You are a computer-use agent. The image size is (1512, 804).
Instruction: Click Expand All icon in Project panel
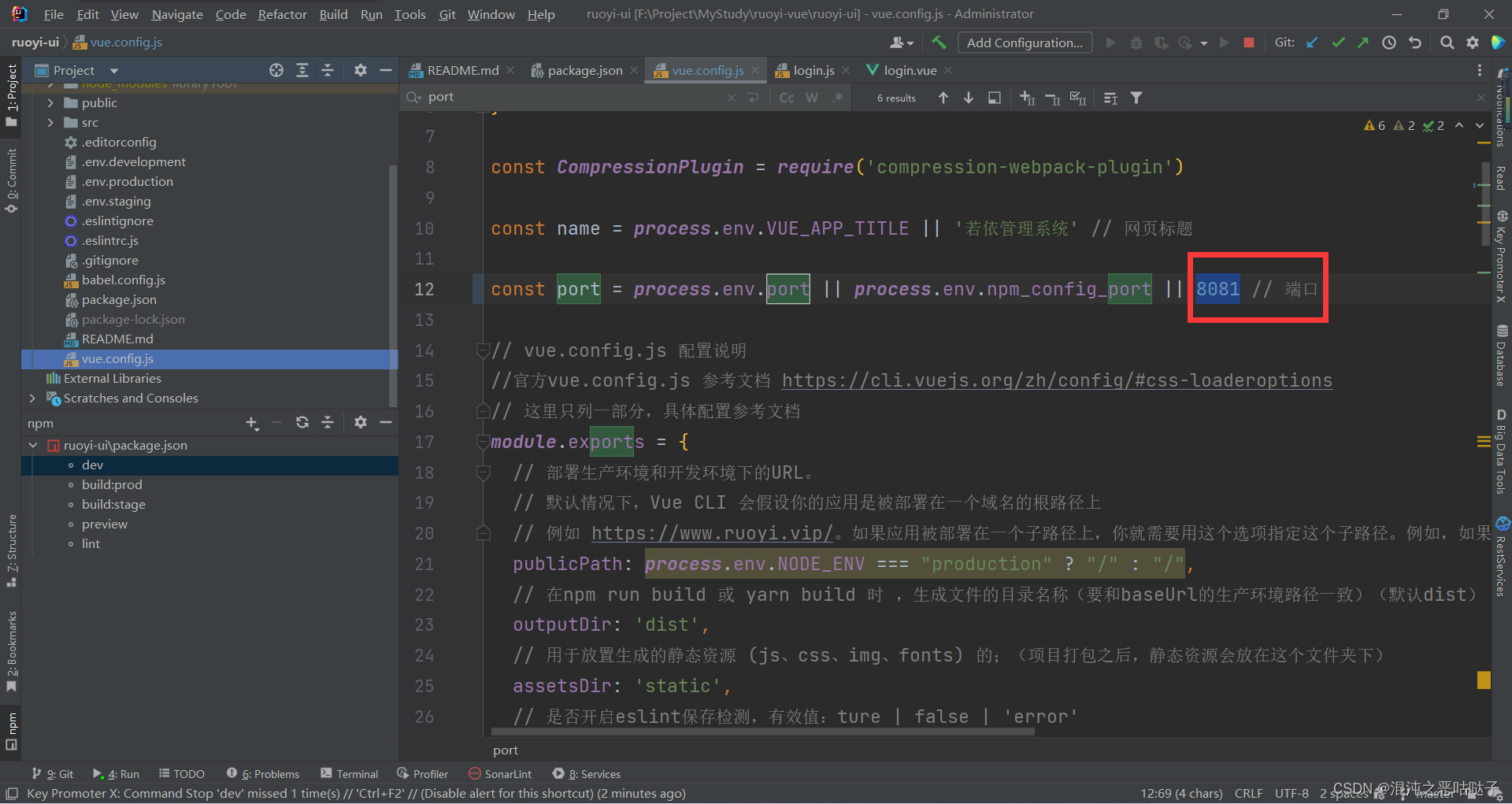[302, 70]
